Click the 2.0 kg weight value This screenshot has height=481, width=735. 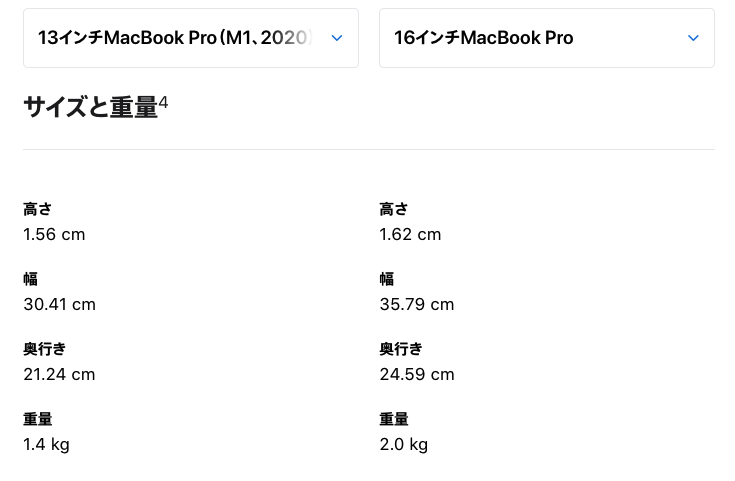pos(404,444)
